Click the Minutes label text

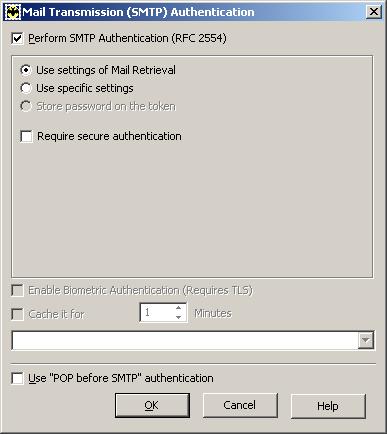pos(213,313)
